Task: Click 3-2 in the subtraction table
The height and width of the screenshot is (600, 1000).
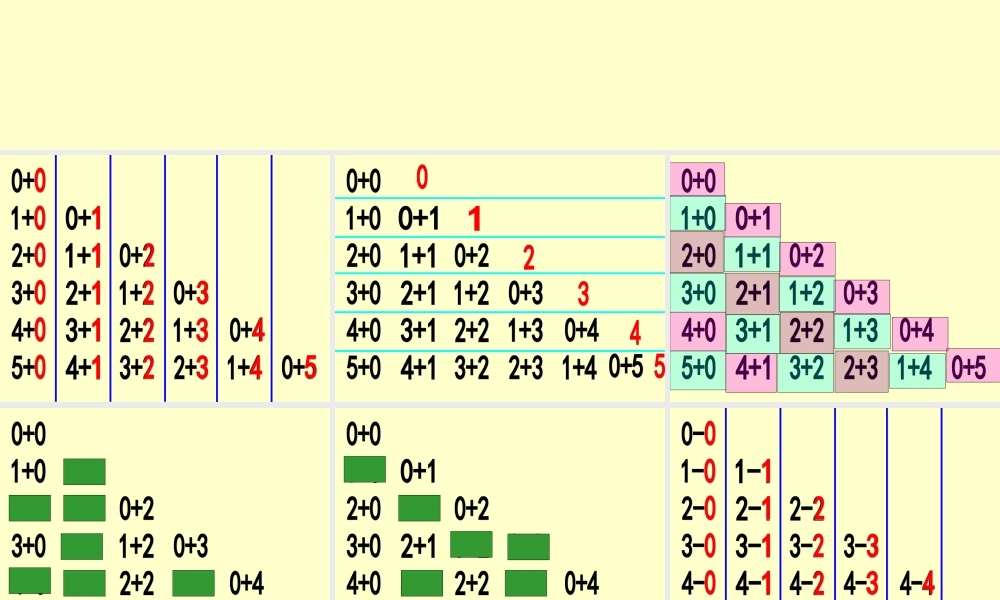Action: point(807,547)
